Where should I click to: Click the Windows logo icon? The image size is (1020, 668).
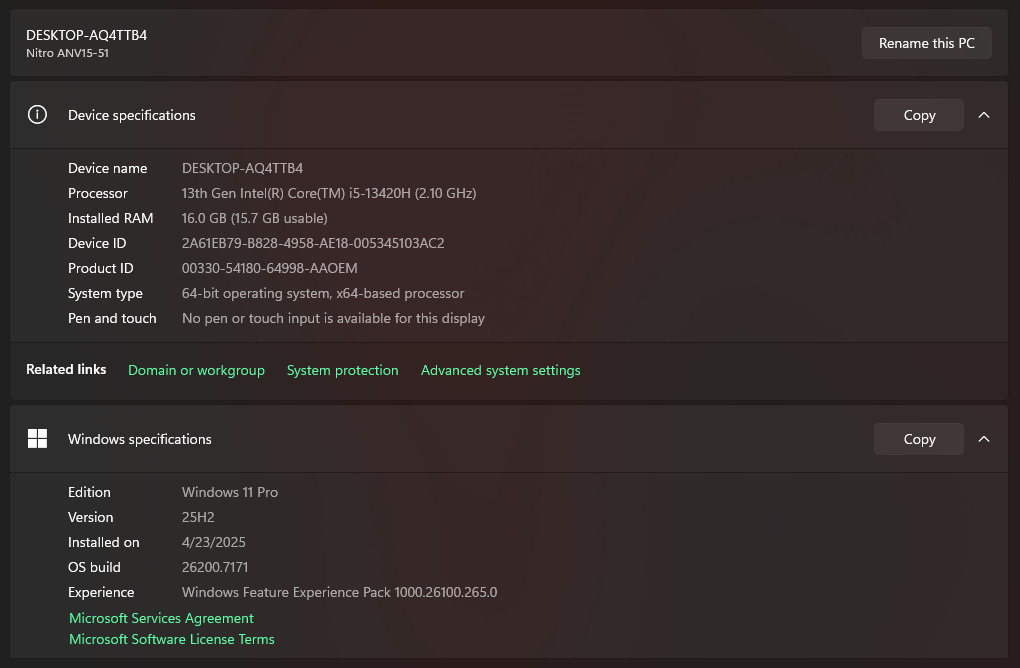point(37,439)
